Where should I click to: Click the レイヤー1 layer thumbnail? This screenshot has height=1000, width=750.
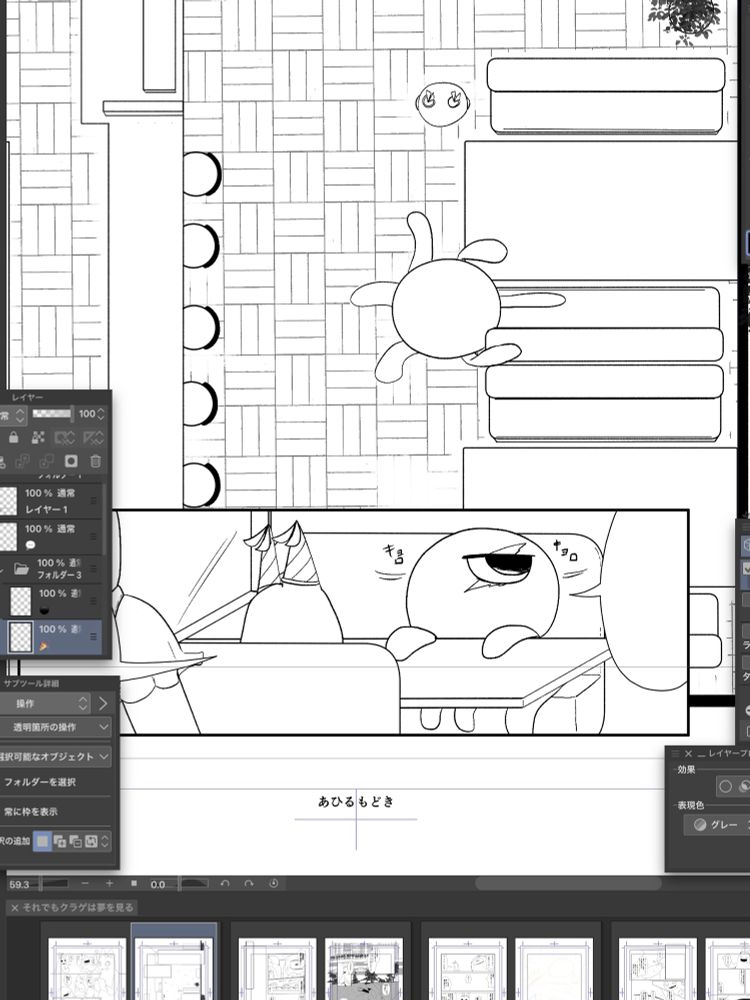[8, 501]
